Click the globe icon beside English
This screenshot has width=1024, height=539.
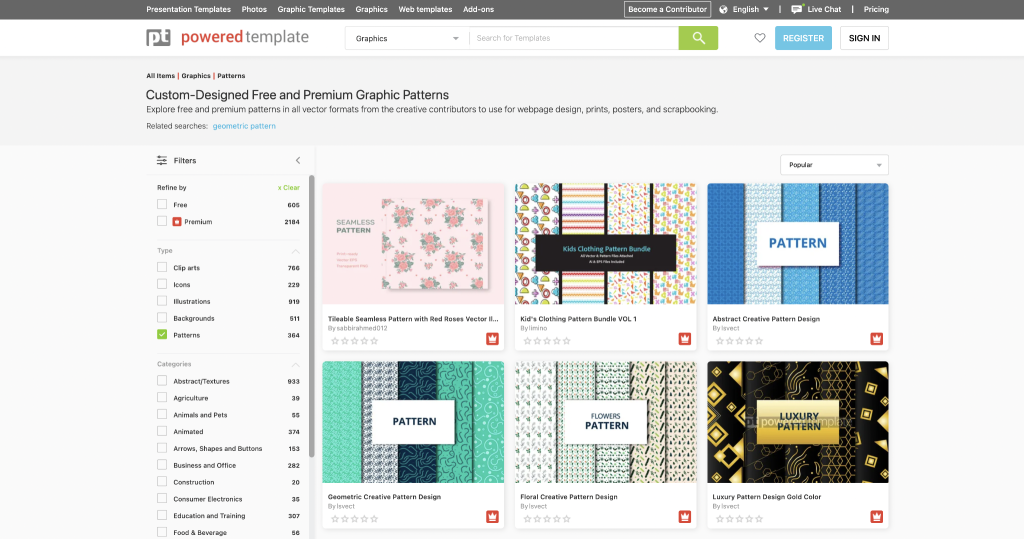coord(723,9)
